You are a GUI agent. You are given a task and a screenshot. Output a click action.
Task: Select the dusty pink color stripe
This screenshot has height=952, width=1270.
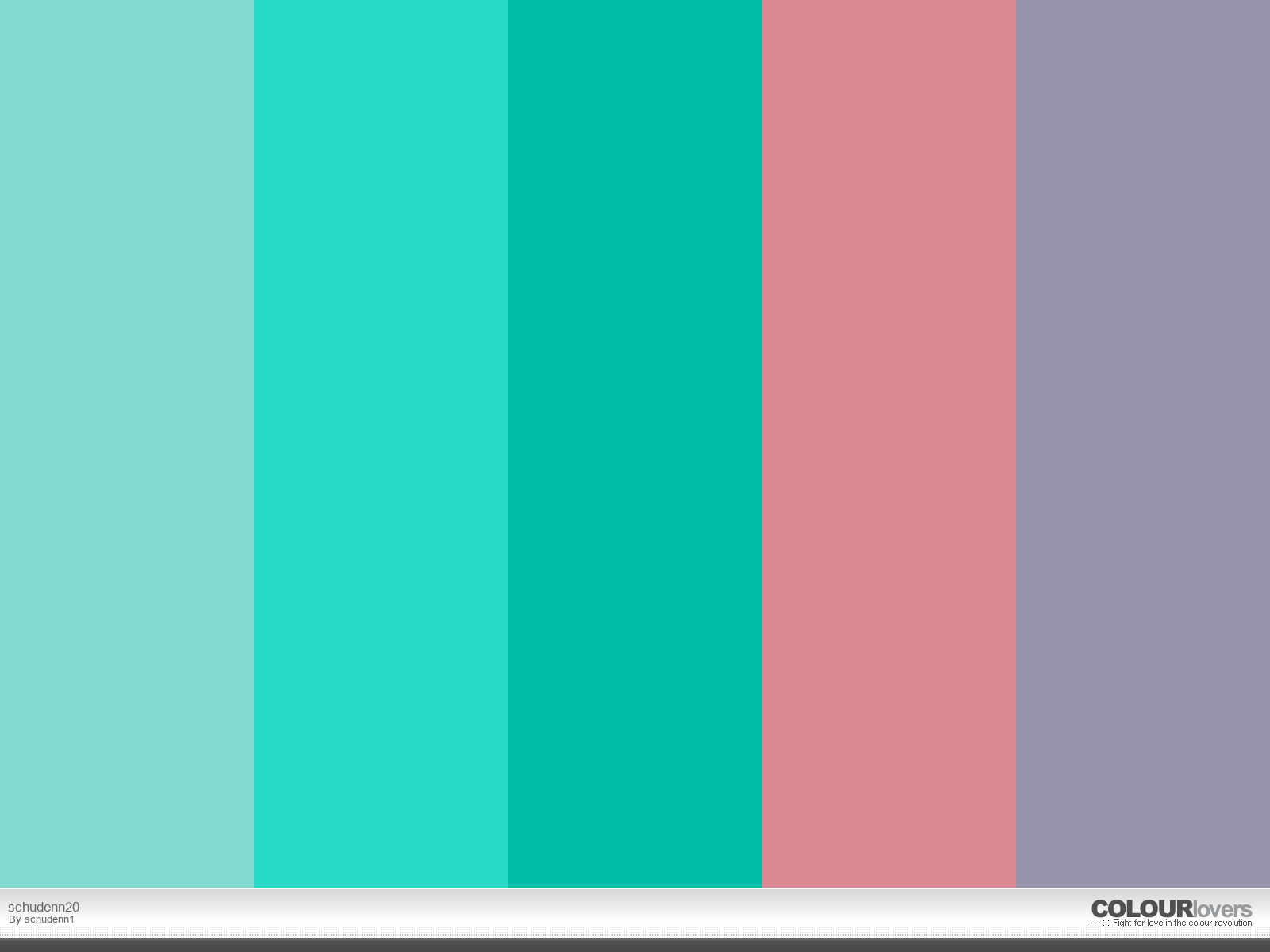(x=889, y=443)
